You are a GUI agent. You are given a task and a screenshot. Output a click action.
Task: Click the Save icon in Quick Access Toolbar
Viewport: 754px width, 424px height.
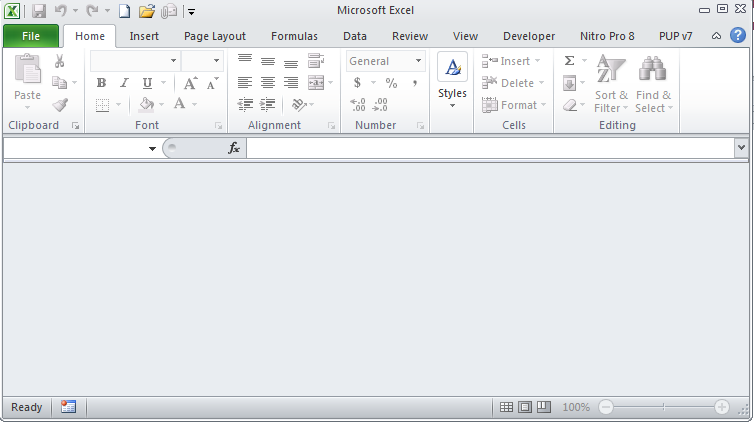tap(38, 11)
